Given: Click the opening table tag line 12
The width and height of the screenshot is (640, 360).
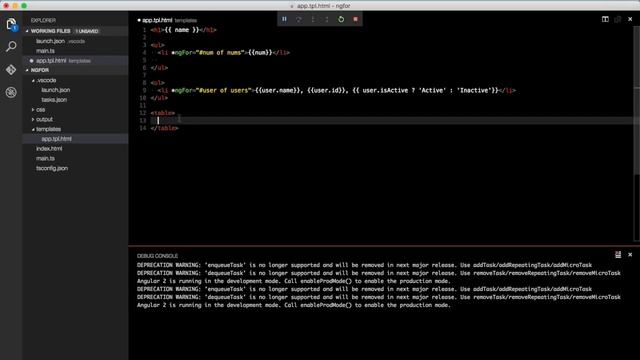Looking at the screenshot, I should coord(162,113).
